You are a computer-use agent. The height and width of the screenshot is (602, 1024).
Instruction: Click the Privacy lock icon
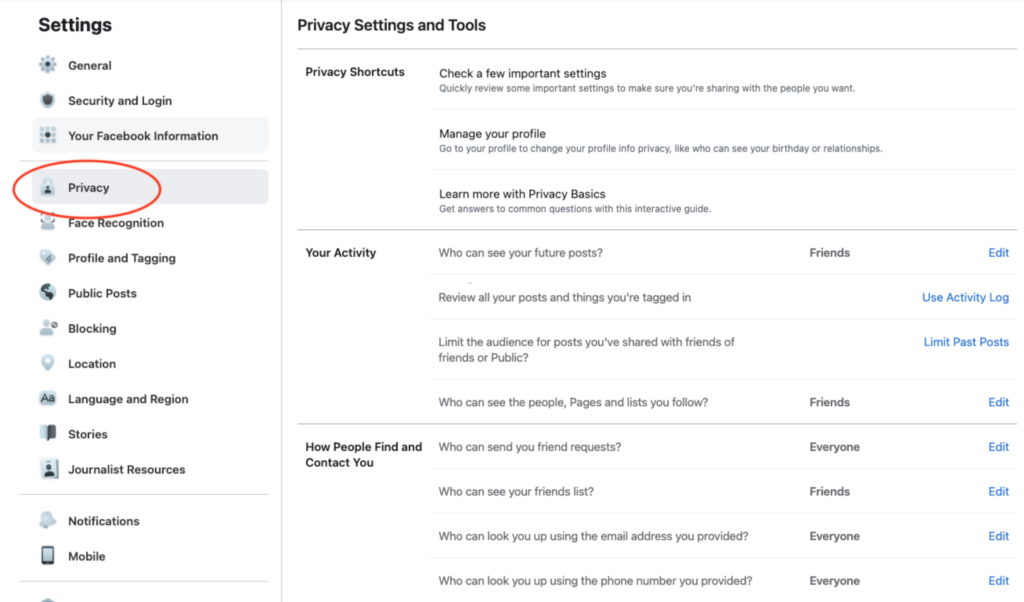[x=48, y=187]
